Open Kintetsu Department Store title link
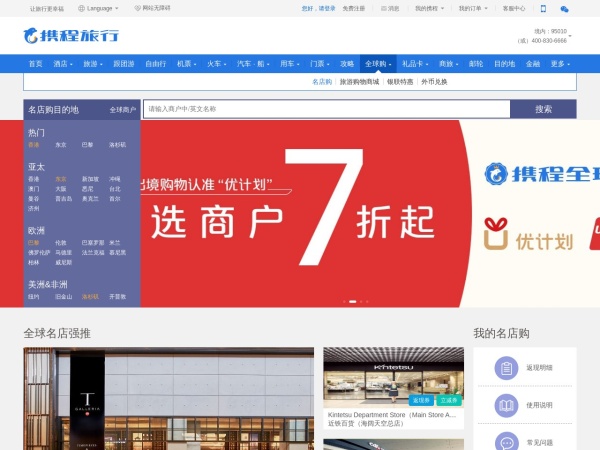This screenshot has height=450, width=600. pos(392,415)
